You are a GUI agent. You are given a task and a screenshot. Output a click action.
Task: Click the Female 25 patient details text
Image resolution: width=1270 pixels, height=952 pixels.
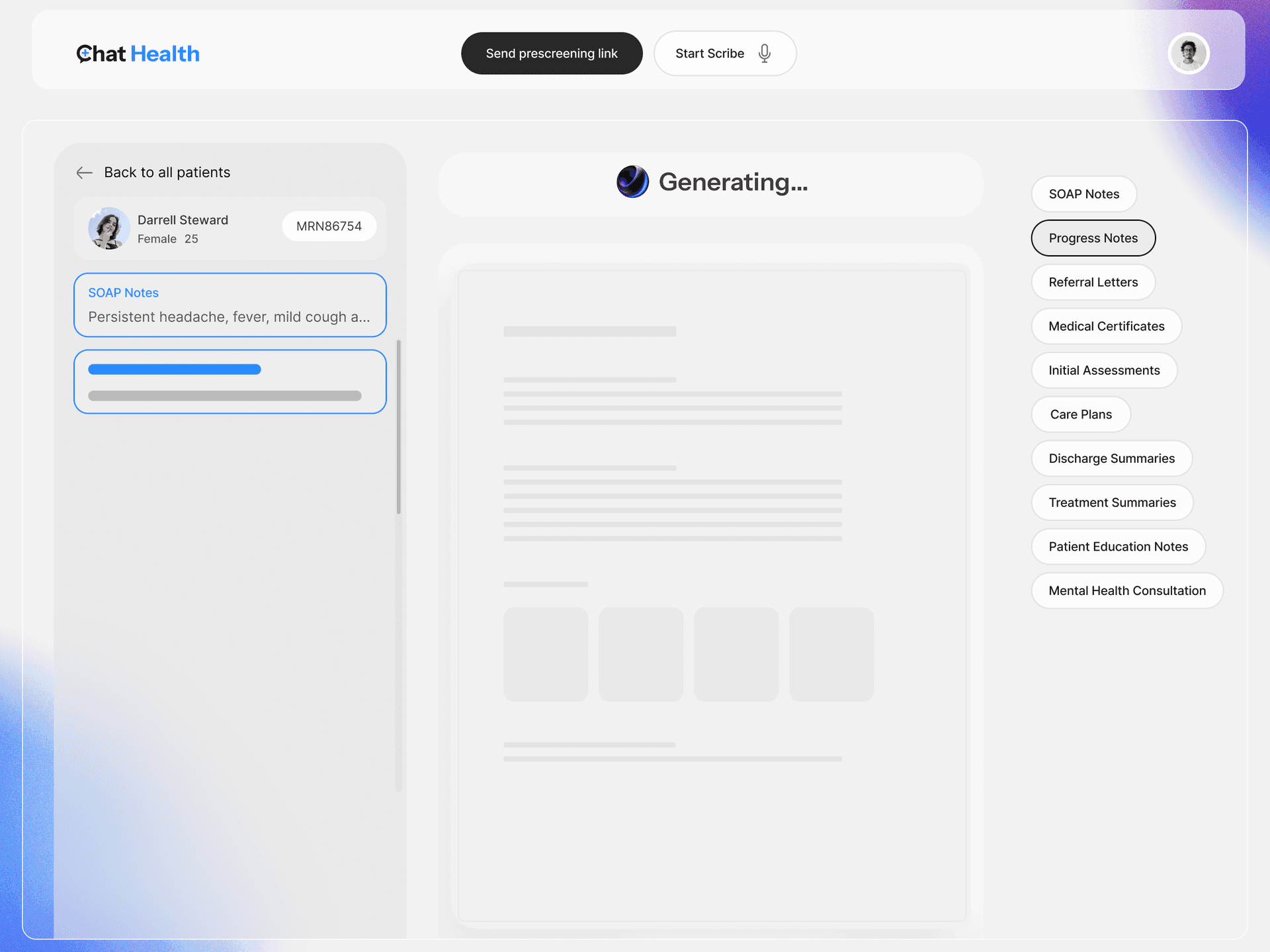click(x=168, y=239)
